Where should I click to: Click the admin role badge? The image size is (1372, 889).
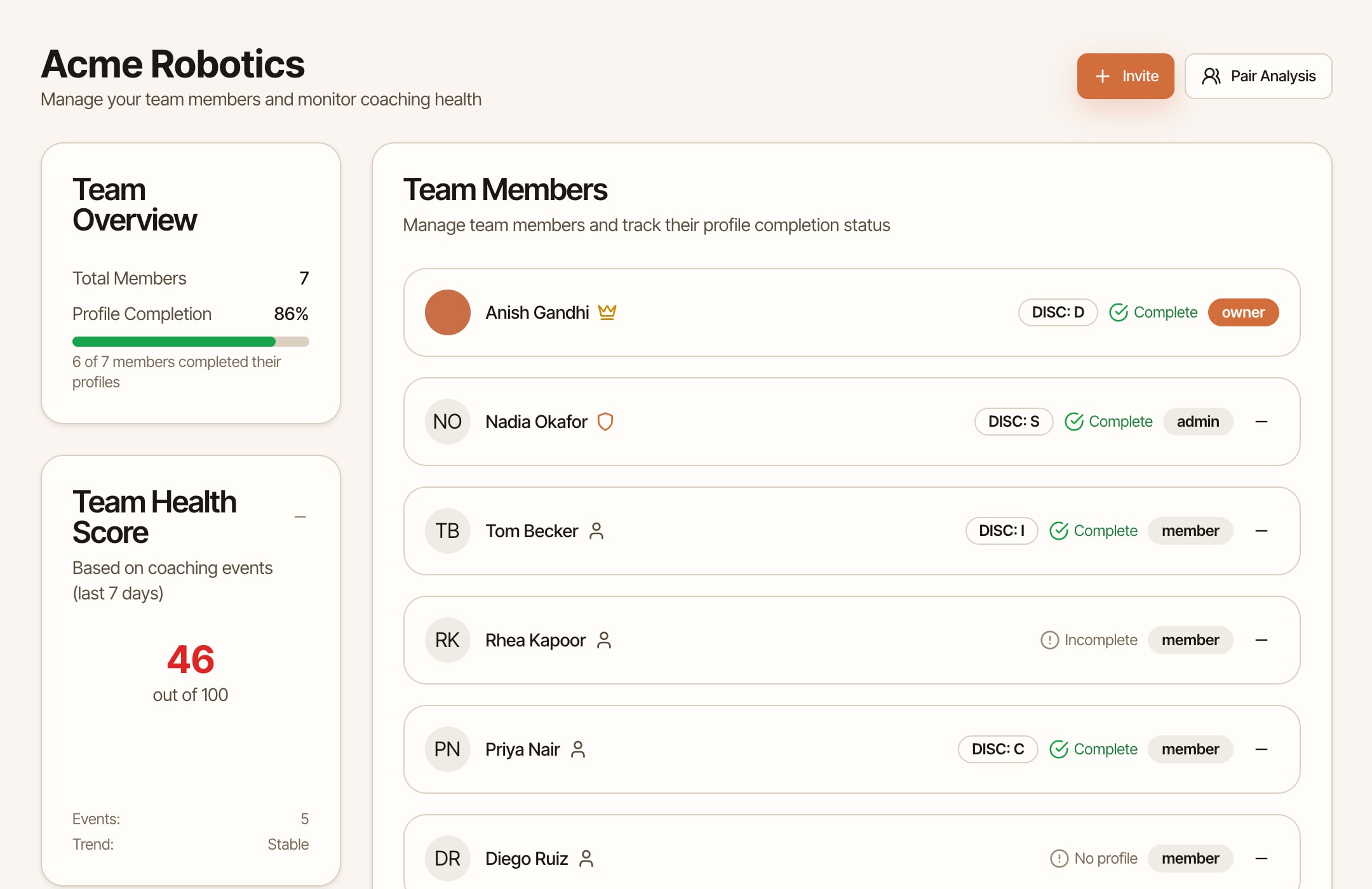tap(1198, 422)
